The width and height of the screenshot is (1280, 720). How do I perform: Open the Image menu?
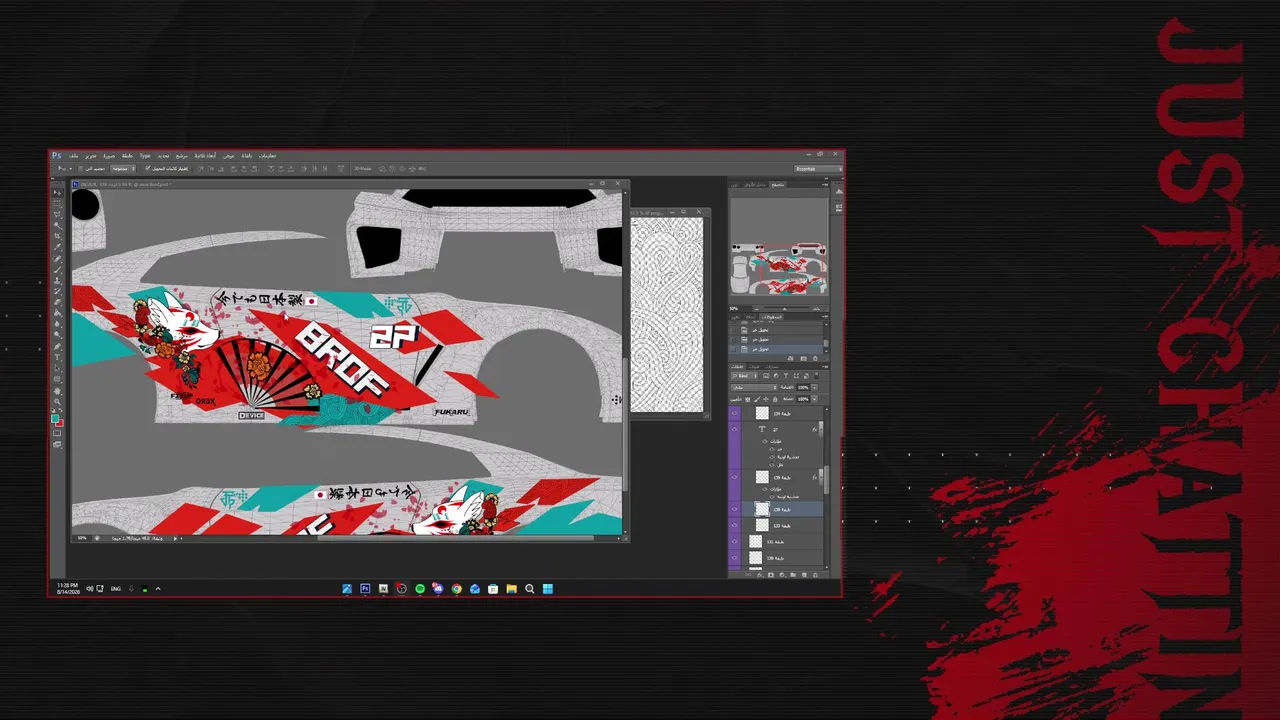109,156
